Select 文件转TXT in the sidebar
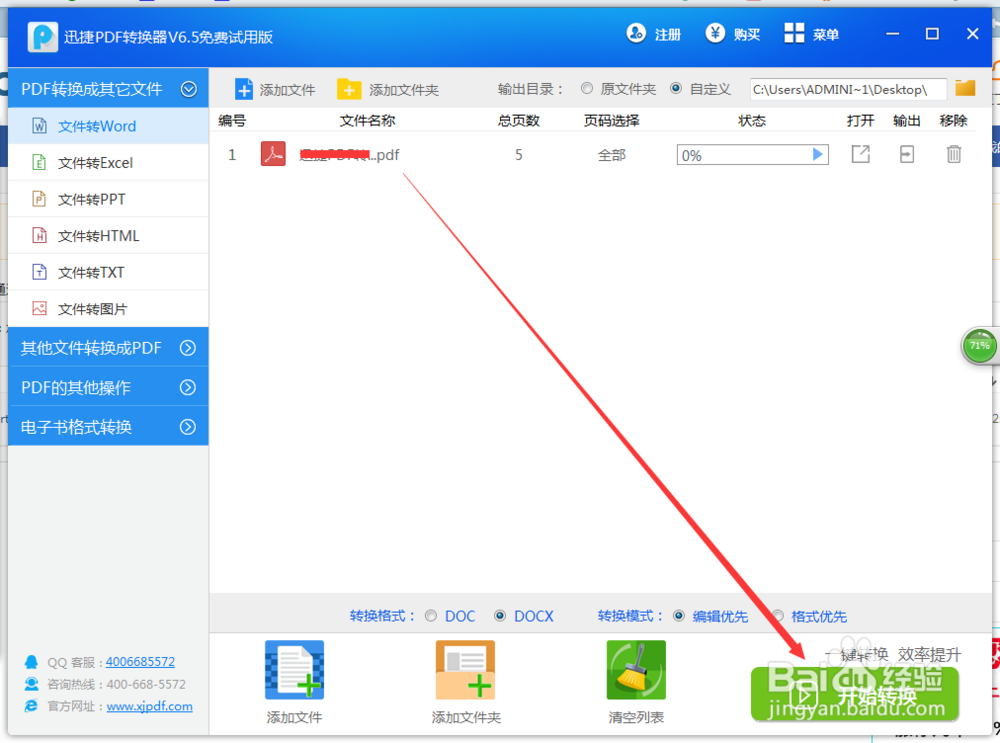 tap(108, 272)
